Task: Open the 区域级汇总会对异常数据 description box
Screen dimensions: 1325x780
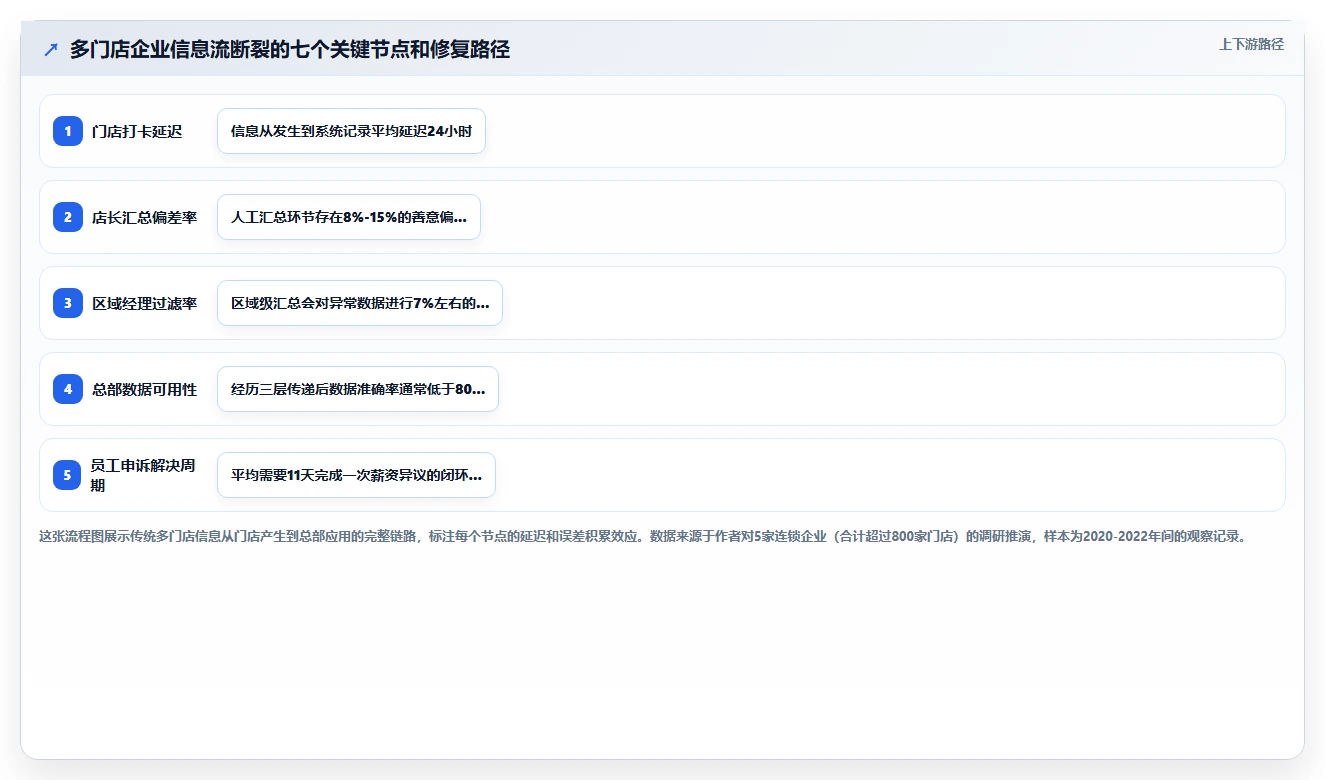Action: (x=360, y=303)
